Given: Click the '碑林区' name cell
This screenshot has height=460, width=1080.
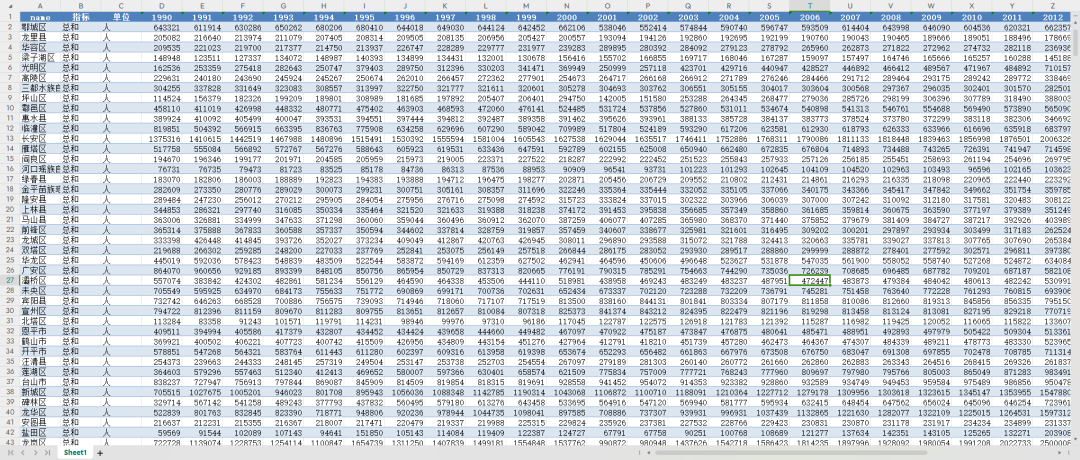Looking at the screenshot, I should pyautogui.click(x=40, y=401).
